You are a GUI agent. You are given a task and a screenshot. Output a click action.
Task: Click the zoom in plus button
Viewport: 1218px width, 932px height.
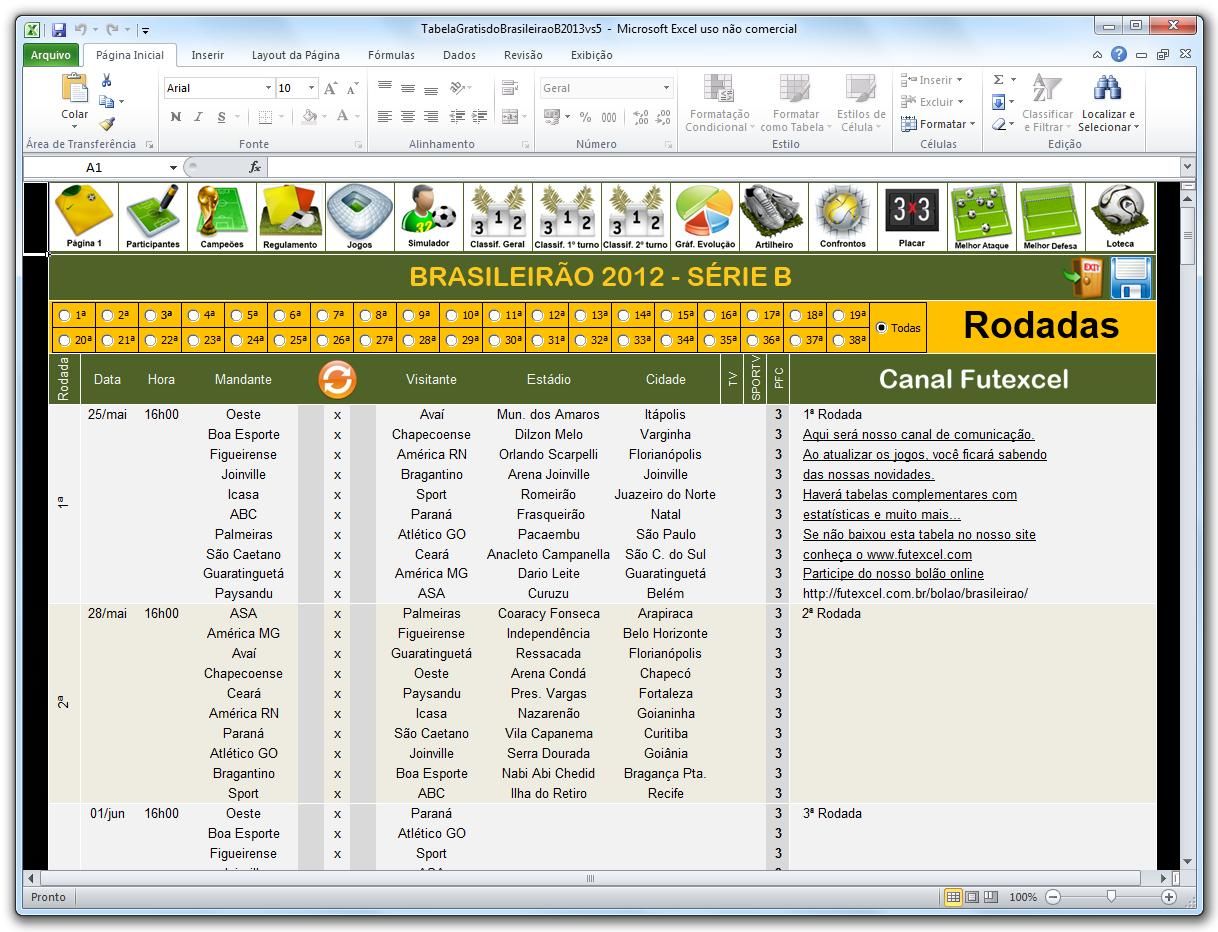click(x=1169, y=897)
